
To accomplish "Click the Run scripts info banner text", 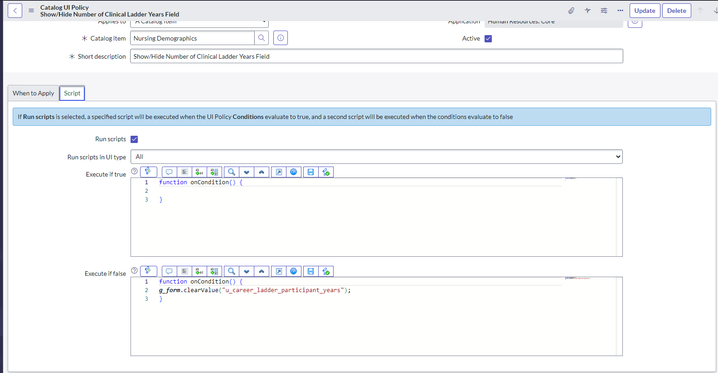I will click(265, 117).
